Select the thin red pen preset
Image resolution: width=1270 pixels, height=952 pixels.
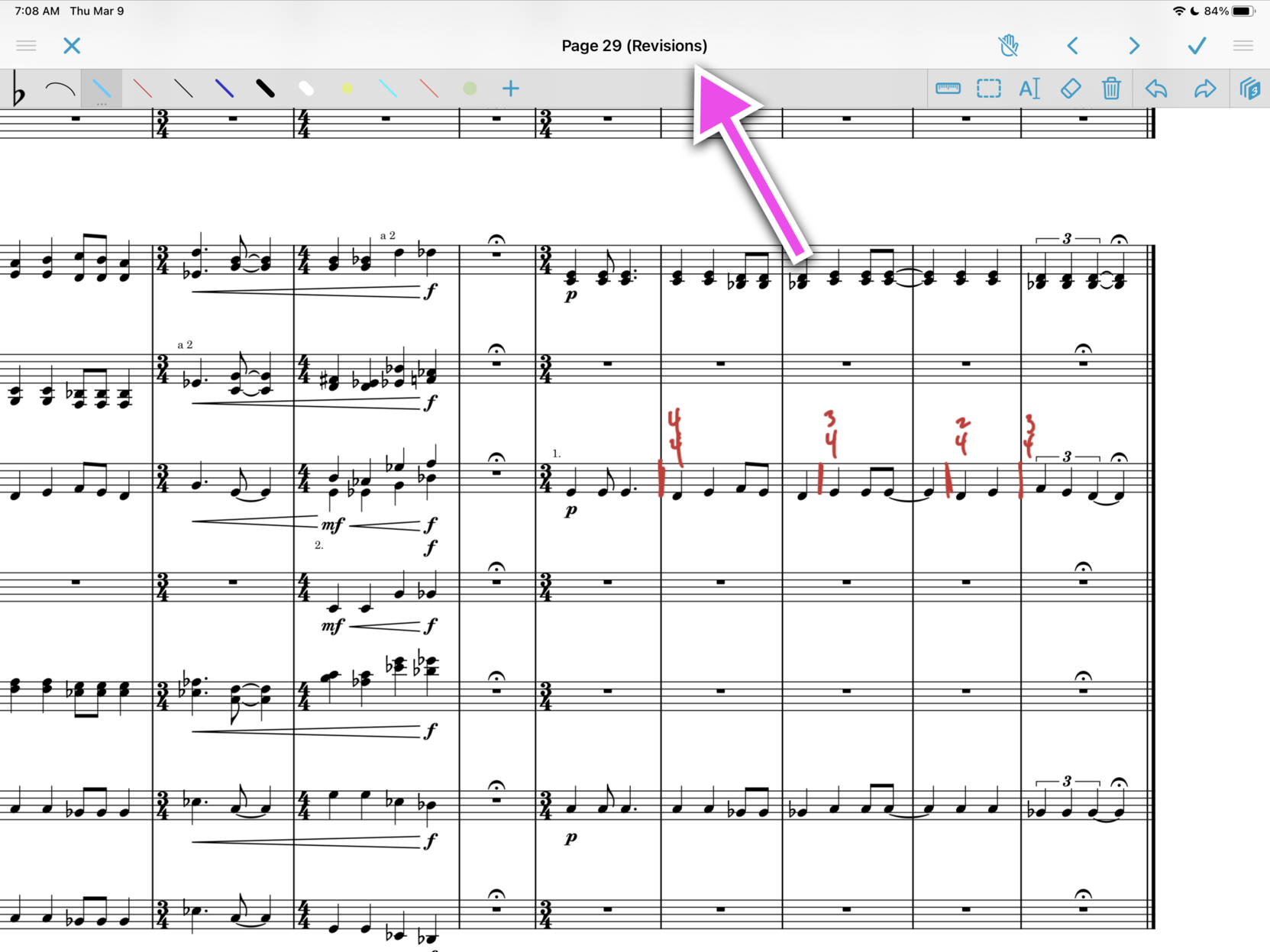[142, 89]
